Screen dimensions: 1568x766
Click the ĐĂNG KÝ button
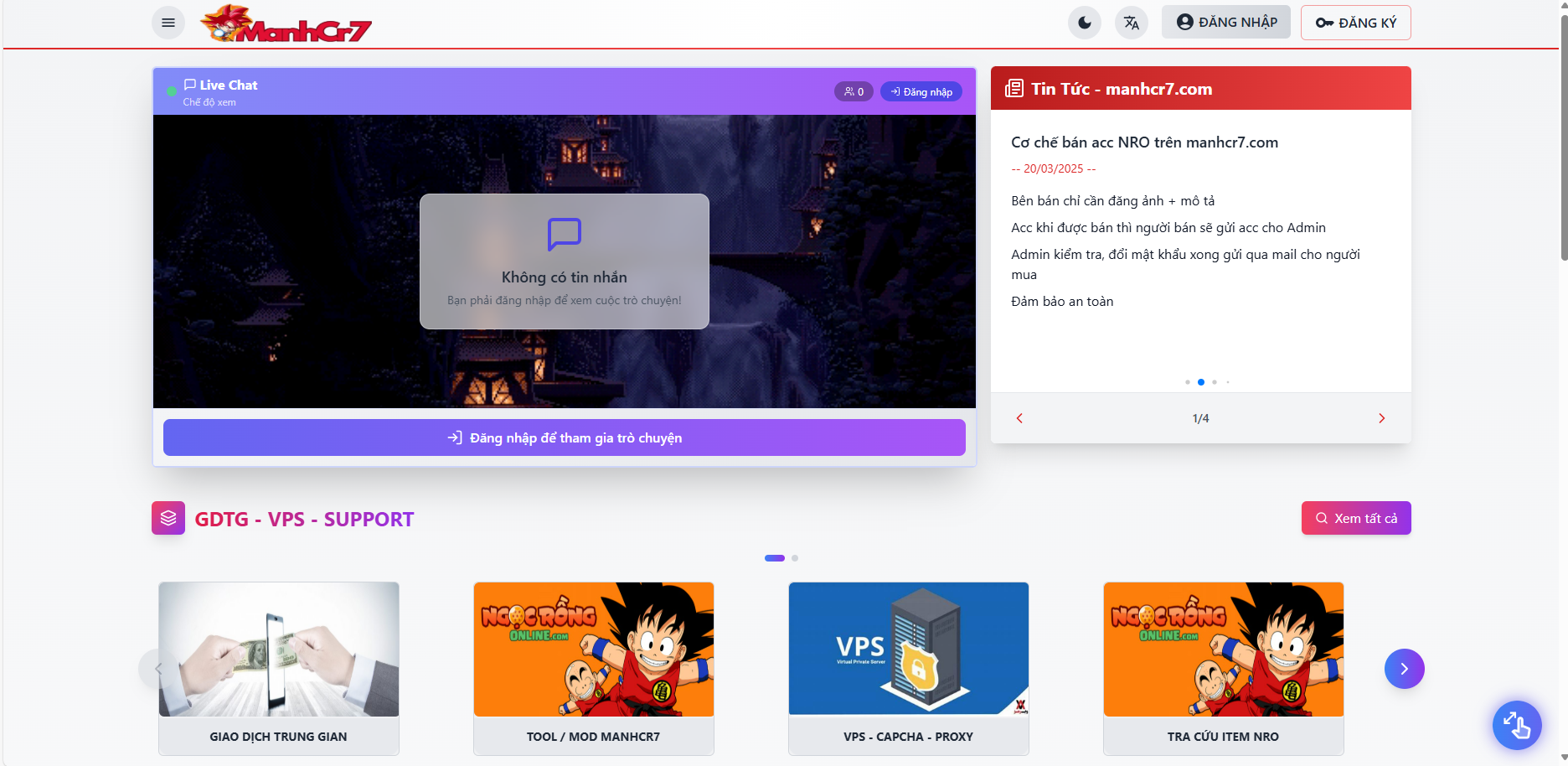(x=1355, y=23)
